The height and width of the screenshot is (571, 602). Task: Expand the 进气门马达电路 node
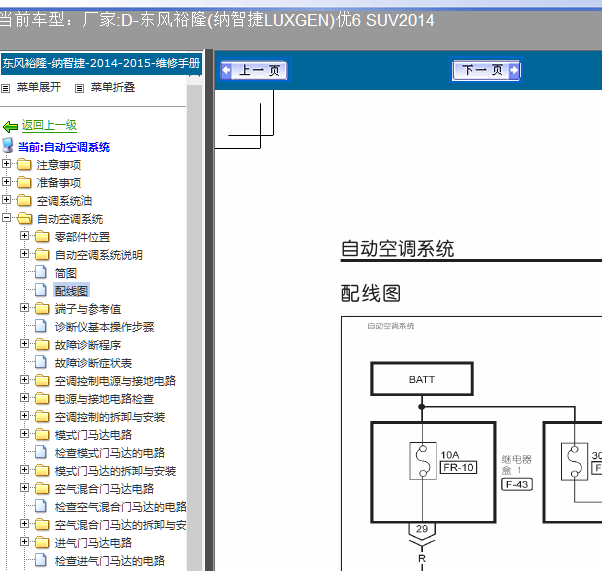click(24, 541)
